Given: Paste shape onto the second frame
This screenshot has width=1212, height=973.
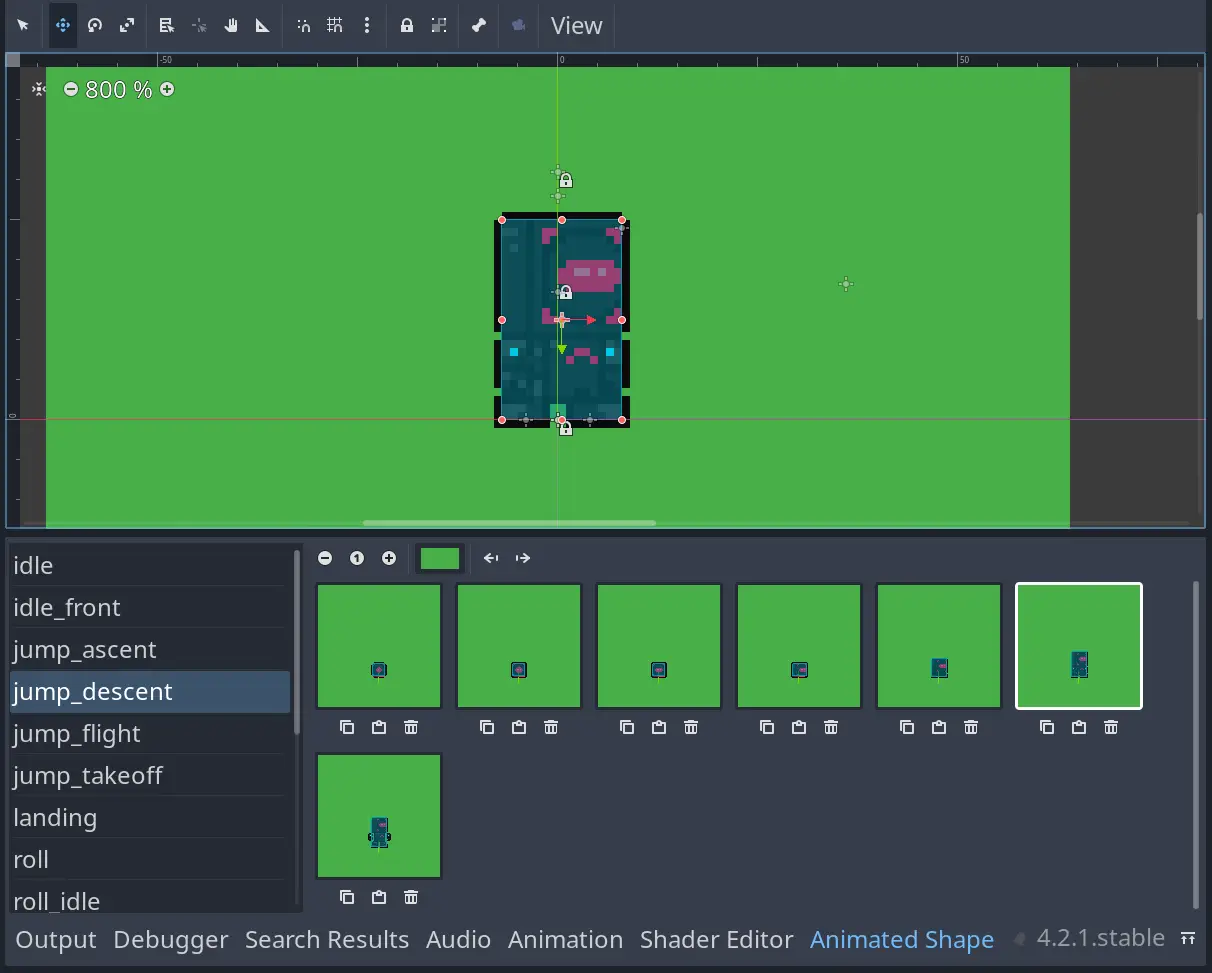Looking at the screenshot, I should [x=519, y=727].
